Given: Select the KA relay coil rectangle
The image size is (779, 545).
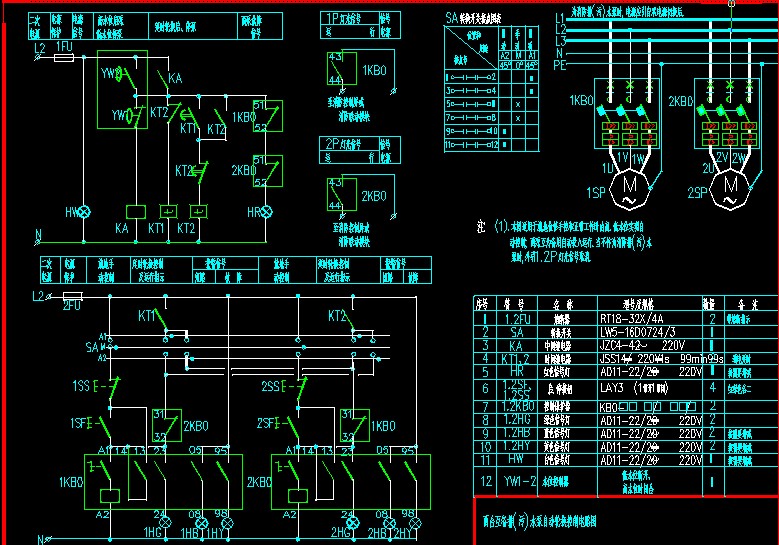Looking at the screenshot, I should (x=135, y=212).
